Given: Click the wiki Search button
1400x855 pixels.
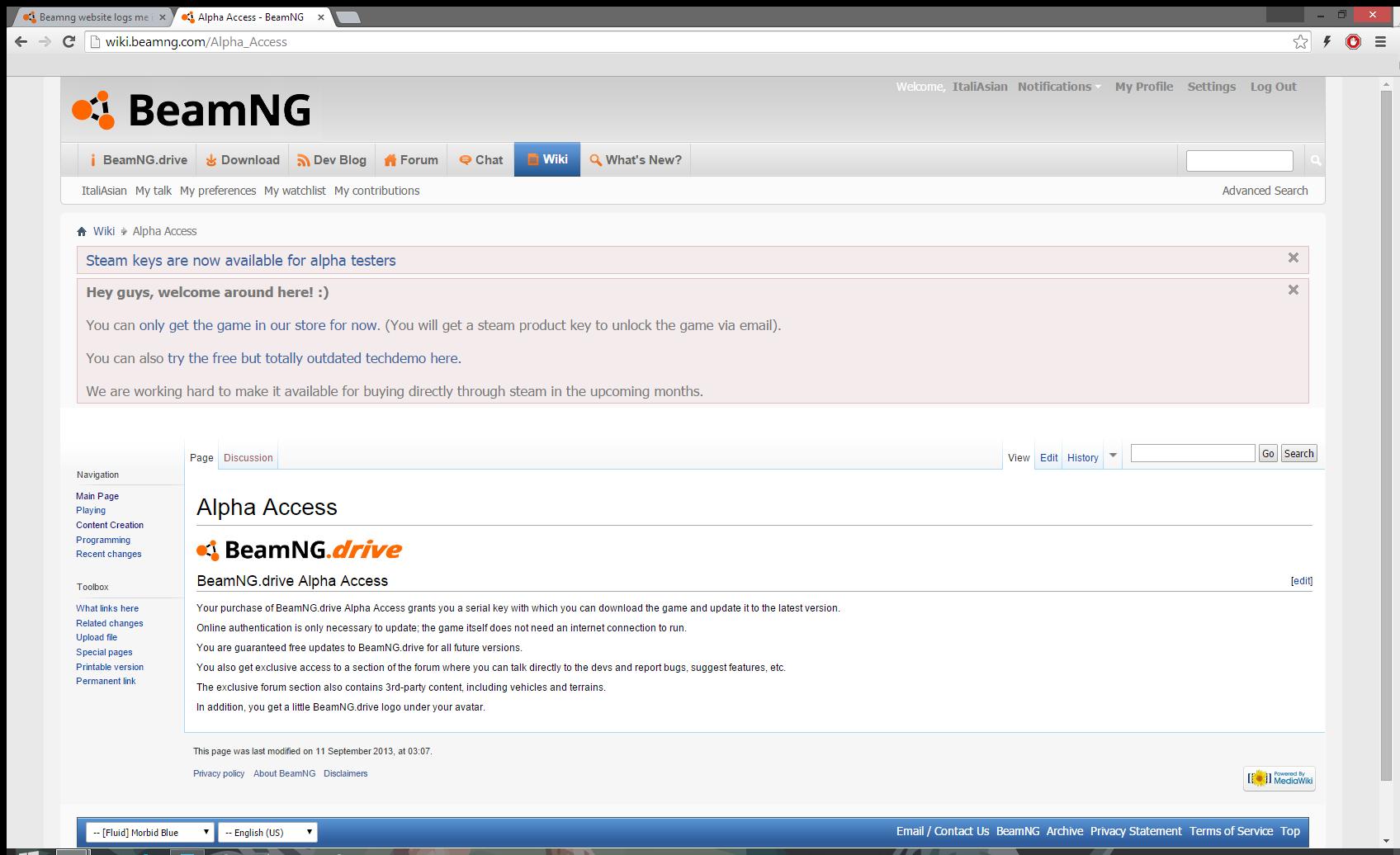Looking at the screenshot, I should pyautogui.click(x=1298, y=453).
